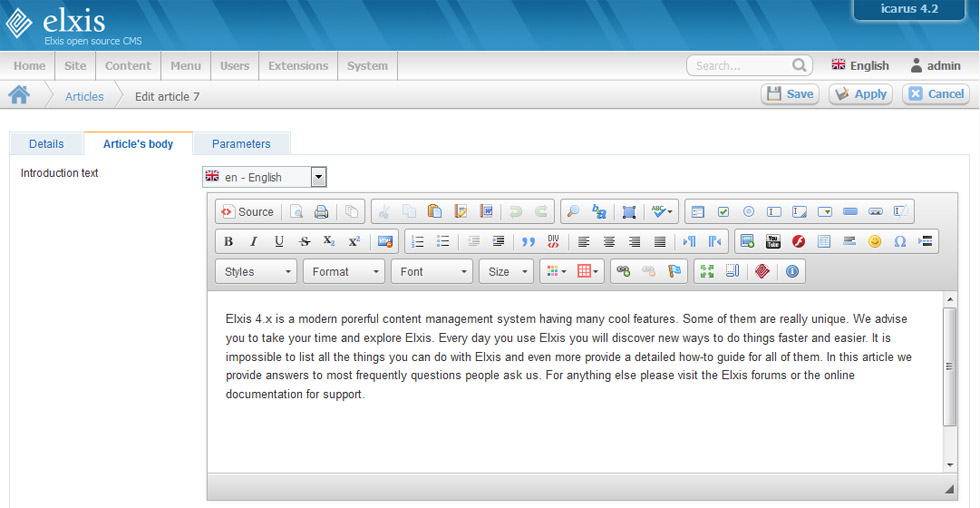Insert a Flash object
Image resolution: width=980 pixels, height=508 pixels.
click(798, 242)
